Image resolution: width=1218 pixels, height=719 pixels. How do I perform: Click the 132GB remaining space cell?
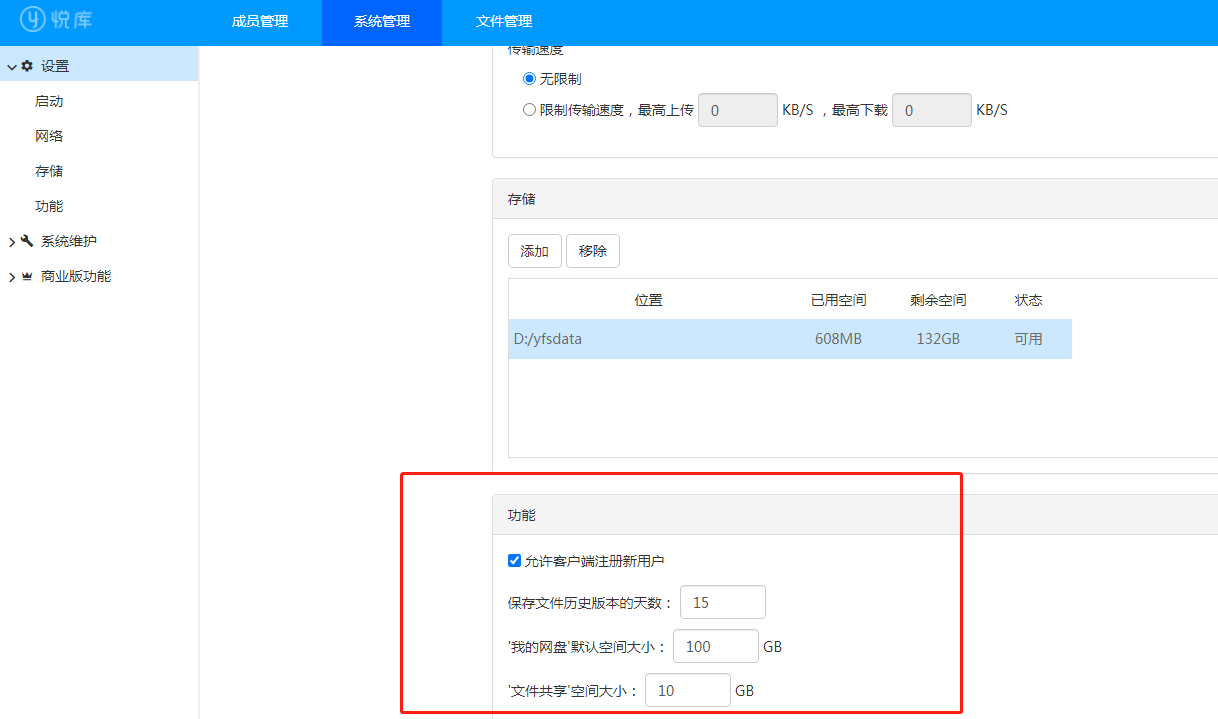click(938, 339)
